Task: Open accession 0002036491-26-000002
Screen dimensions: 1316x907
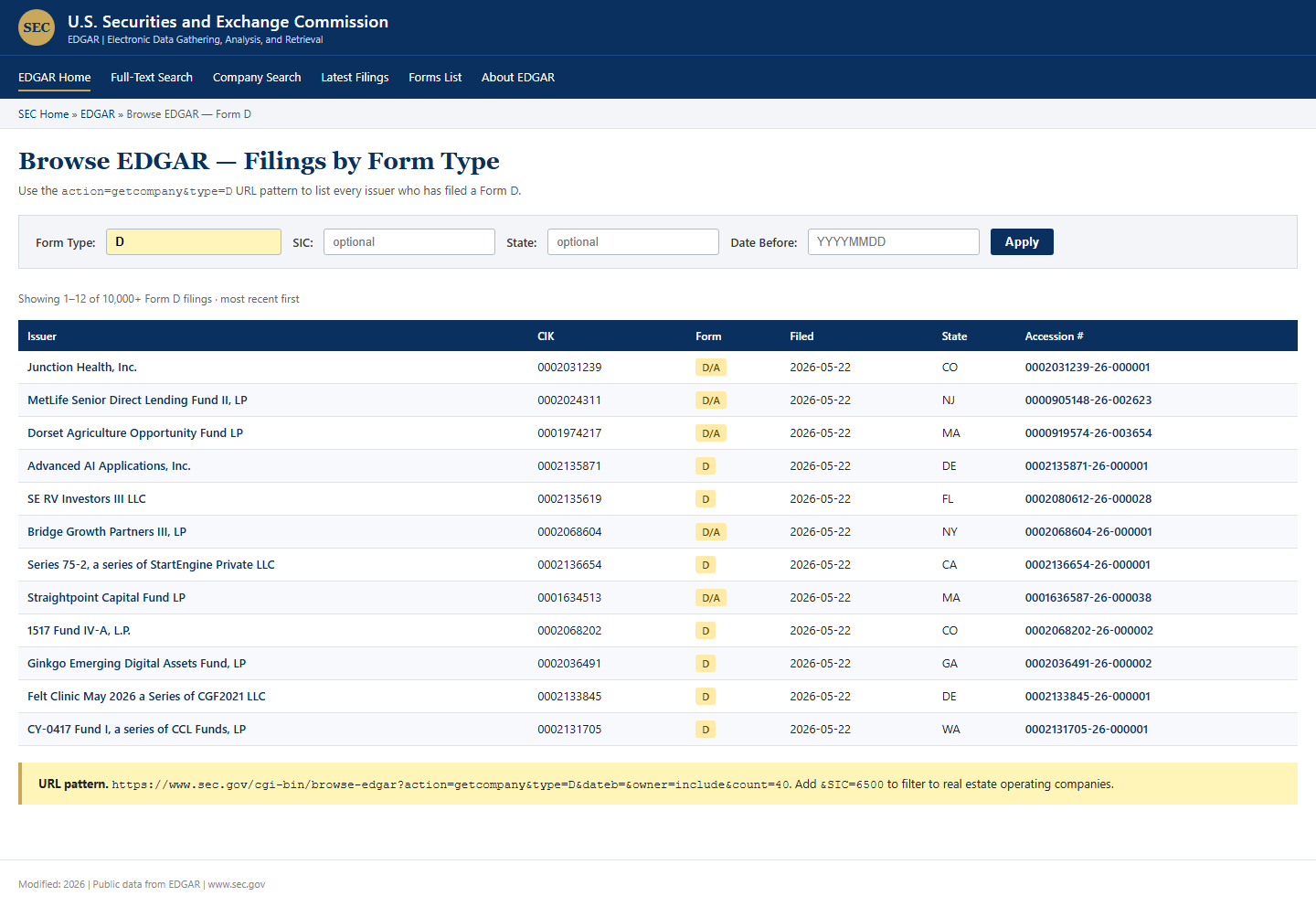Action: click(x=1088, y=664)
